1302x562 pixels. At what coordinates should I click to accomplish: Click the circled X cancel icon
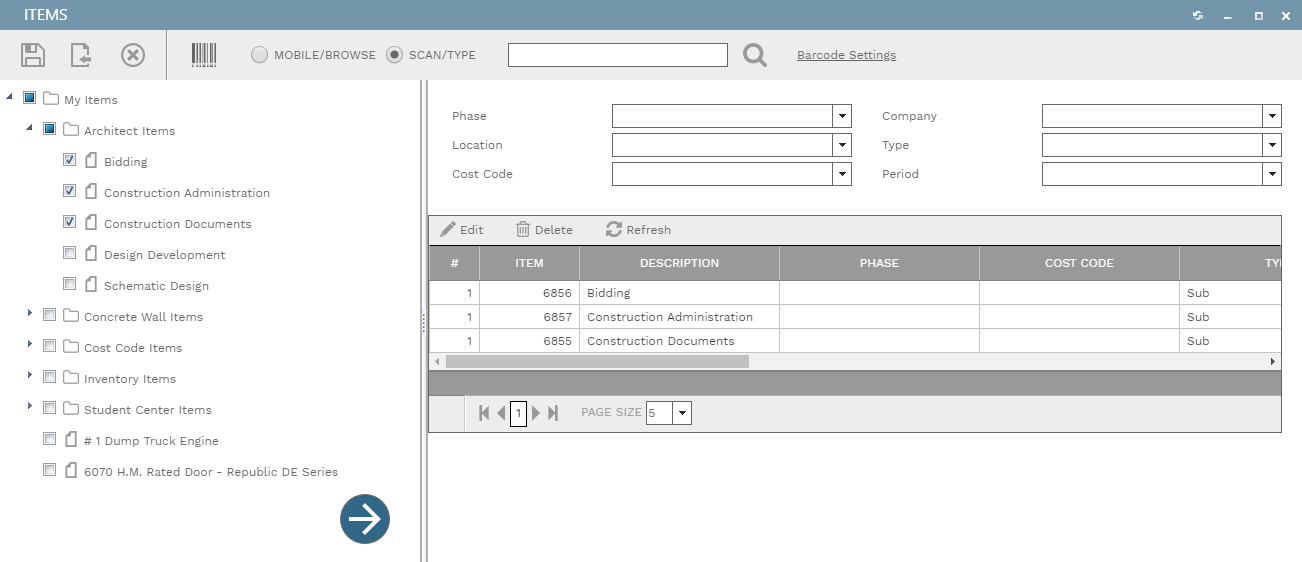click(133, 55)
